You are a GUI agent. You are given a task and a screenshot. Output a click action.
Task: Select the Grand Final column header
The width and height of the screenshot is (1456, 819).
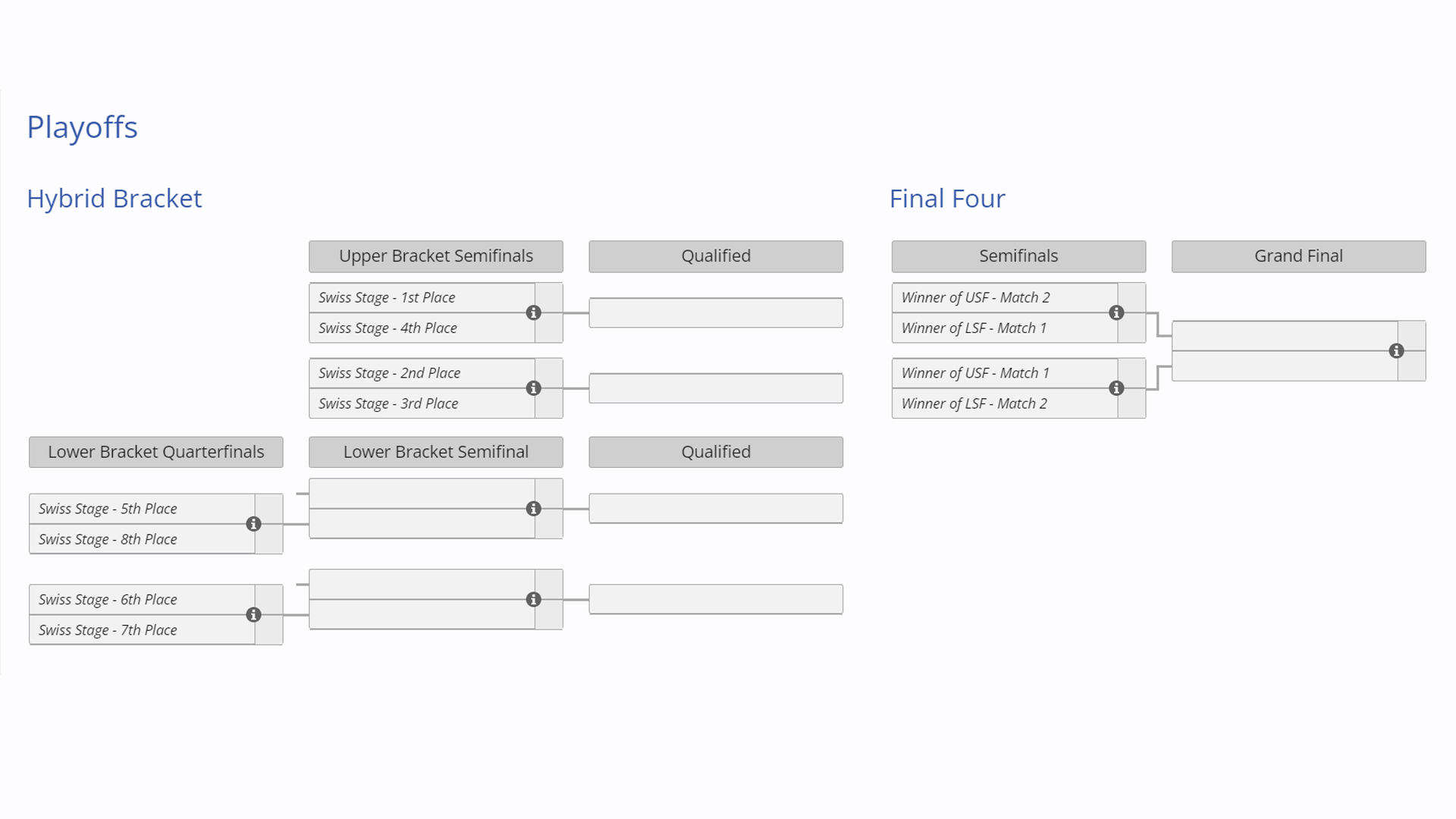(1298, 256)
